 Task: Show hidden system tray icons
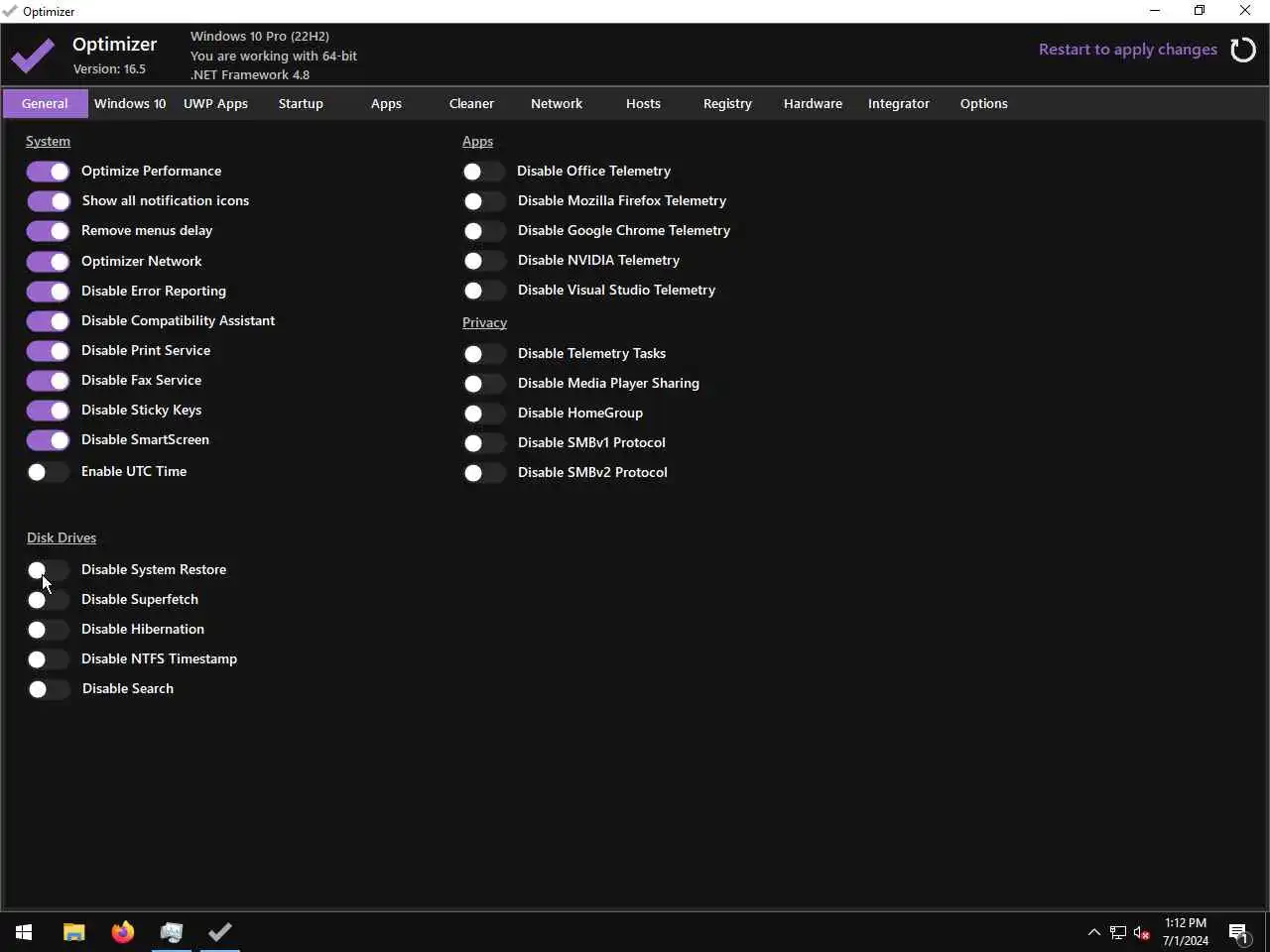pos(1093,932)
